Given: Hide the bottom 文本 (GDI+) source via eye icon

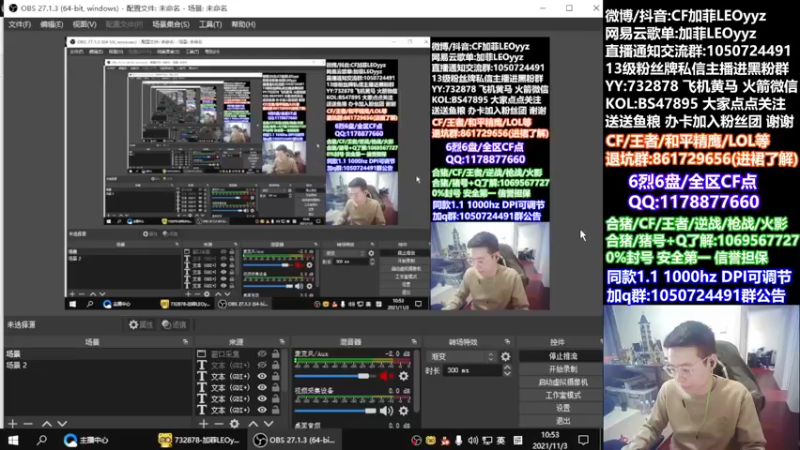Looking at the screenshot, I should tap(262, 410).
